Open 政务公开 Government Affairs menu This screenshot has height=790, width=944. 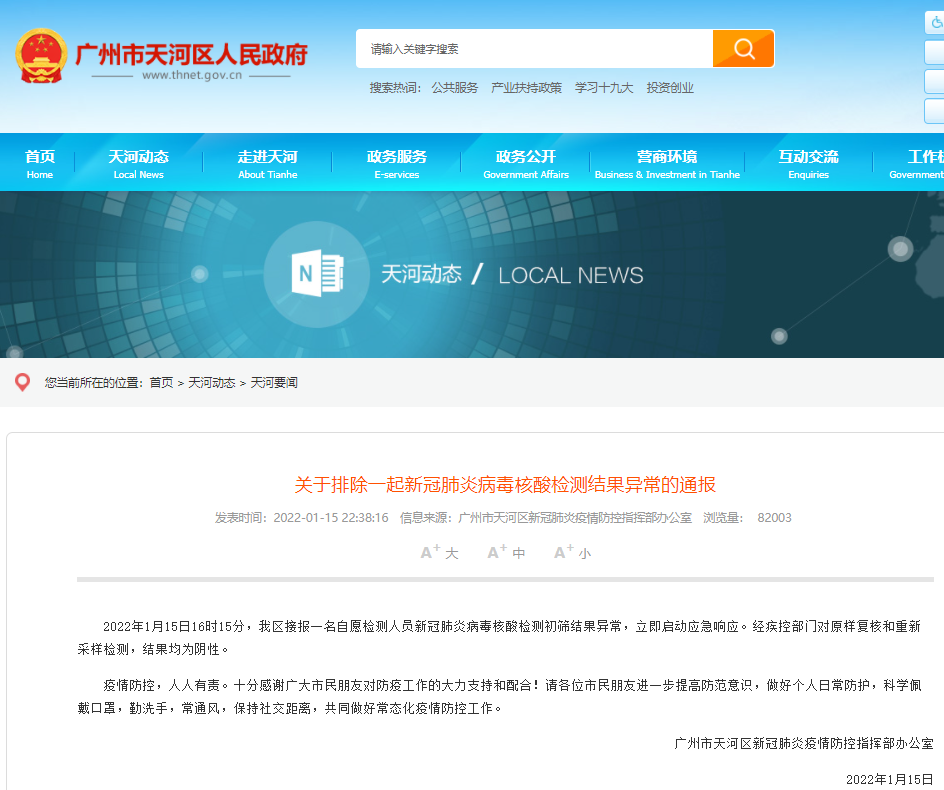point(526,164)
